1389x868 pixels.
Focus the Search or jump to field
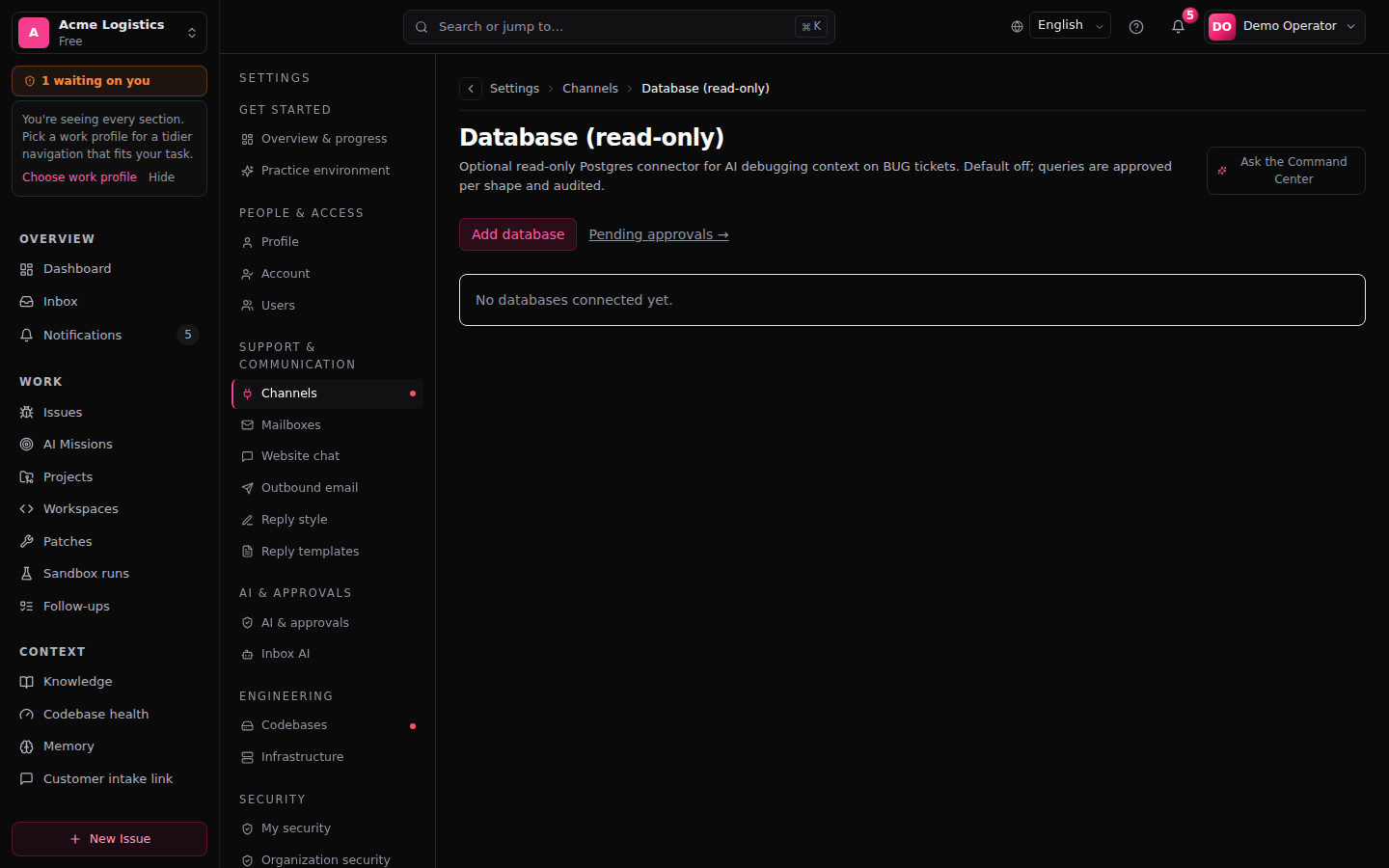pyautogui.click(x=619, y=27)
